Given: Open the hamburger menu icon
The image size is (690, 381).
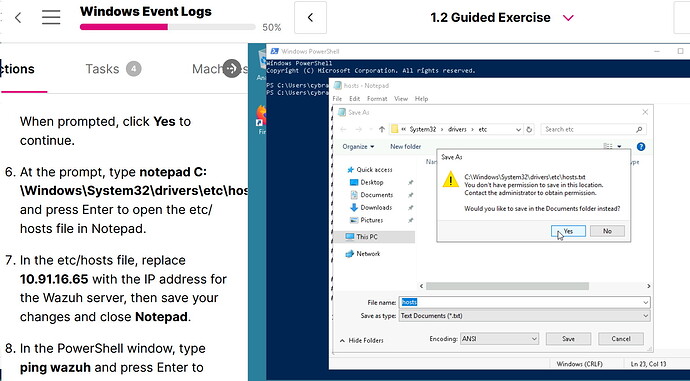Looking at the screenshot, I should [x=51, y=18].
